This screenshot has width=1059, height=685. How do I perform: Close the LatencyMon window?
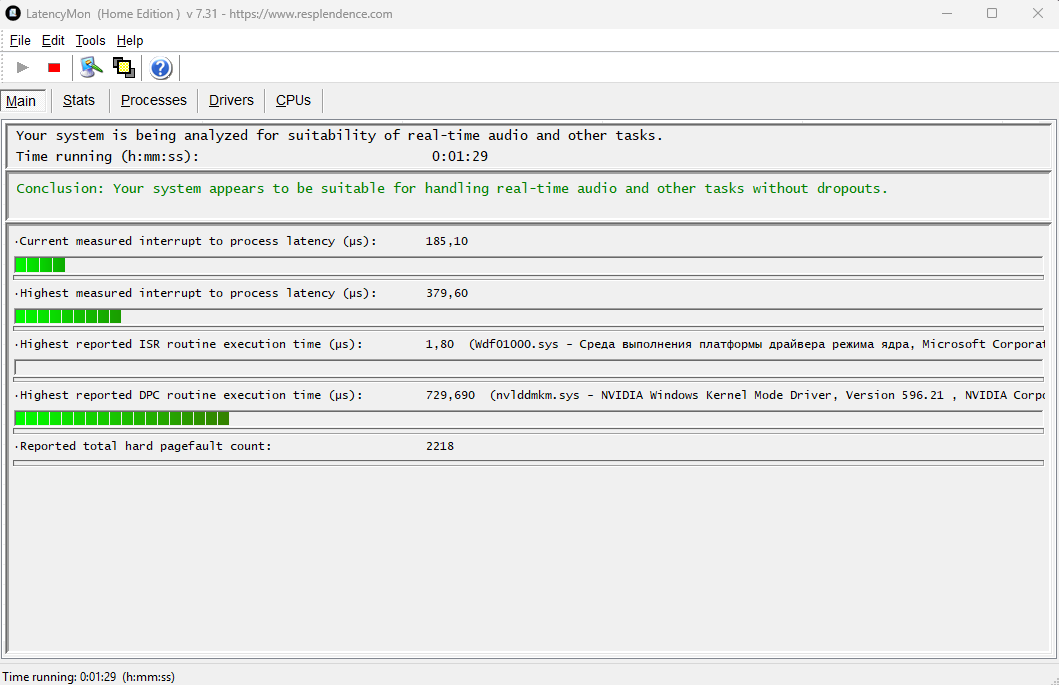1037,14
